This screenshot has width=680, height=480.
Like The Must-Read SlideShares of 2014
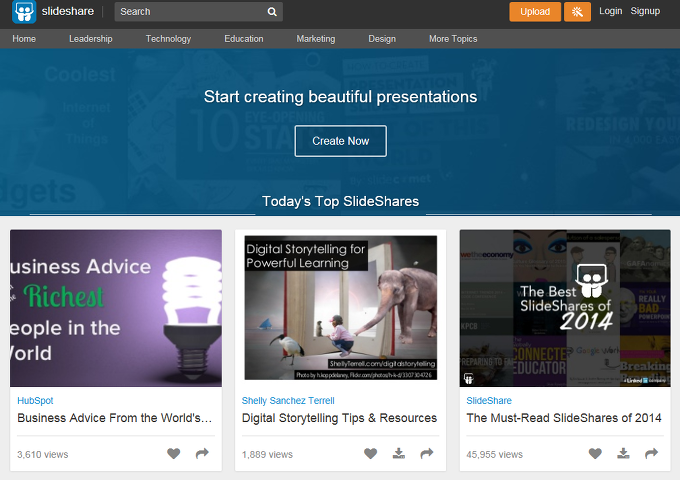pyautogui.click(x=595, y=454)
